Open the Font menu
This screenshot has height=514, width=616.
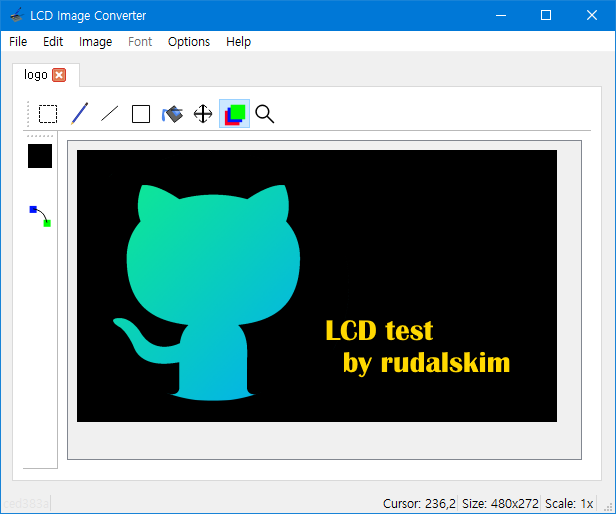tap(140, 42)
